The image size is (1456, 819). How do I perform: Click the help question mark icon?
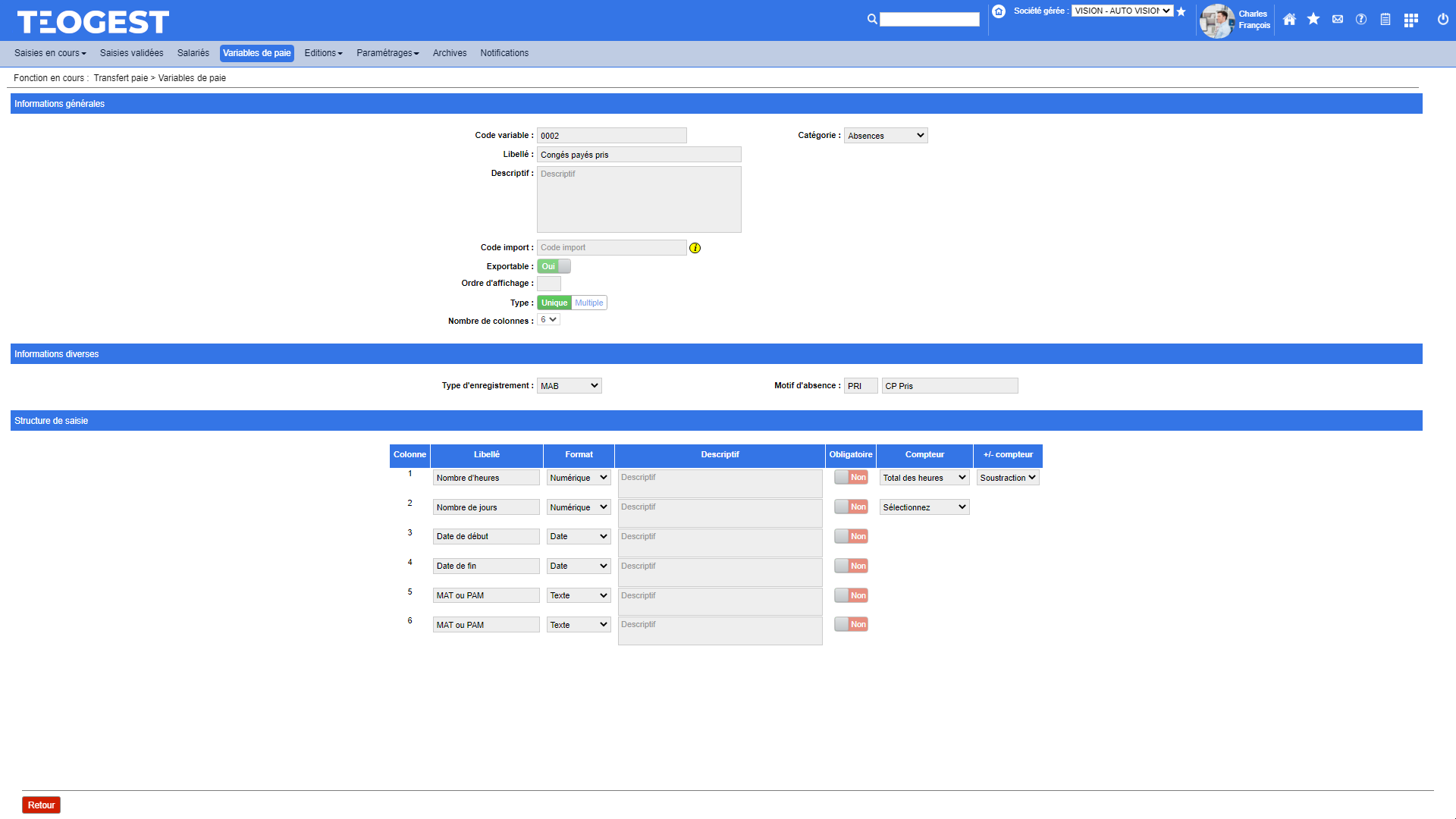point(1361,20)
